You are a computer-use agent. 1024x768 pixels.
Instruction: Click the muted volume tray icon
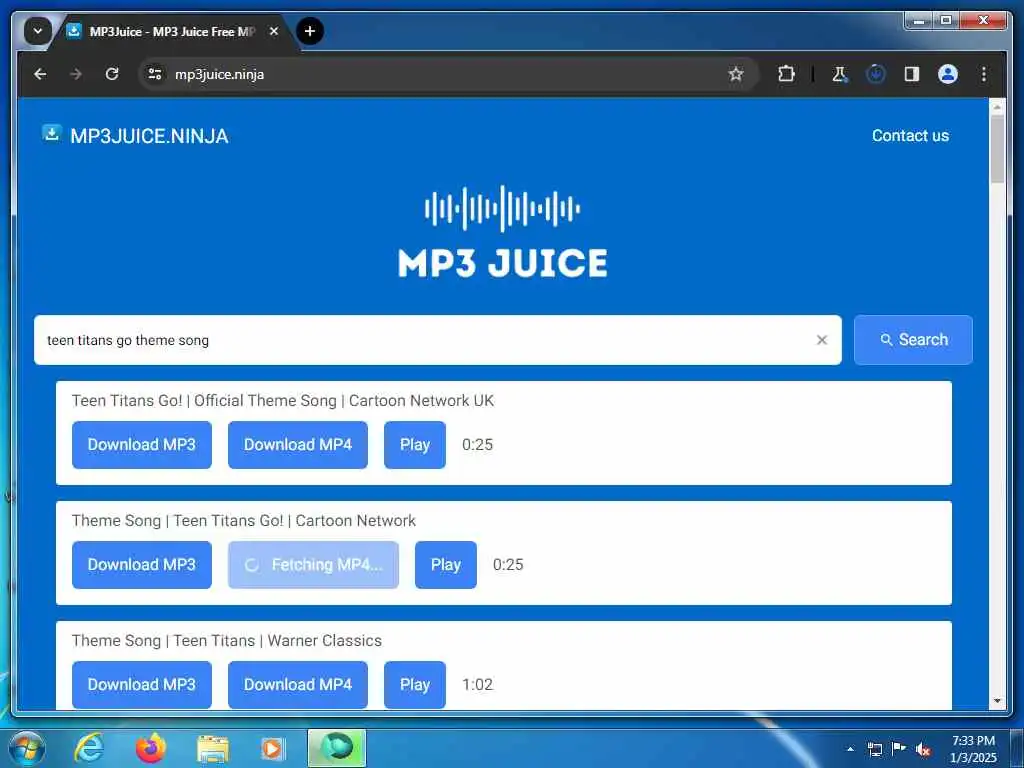pyautogui.click(x=923, y=749)
